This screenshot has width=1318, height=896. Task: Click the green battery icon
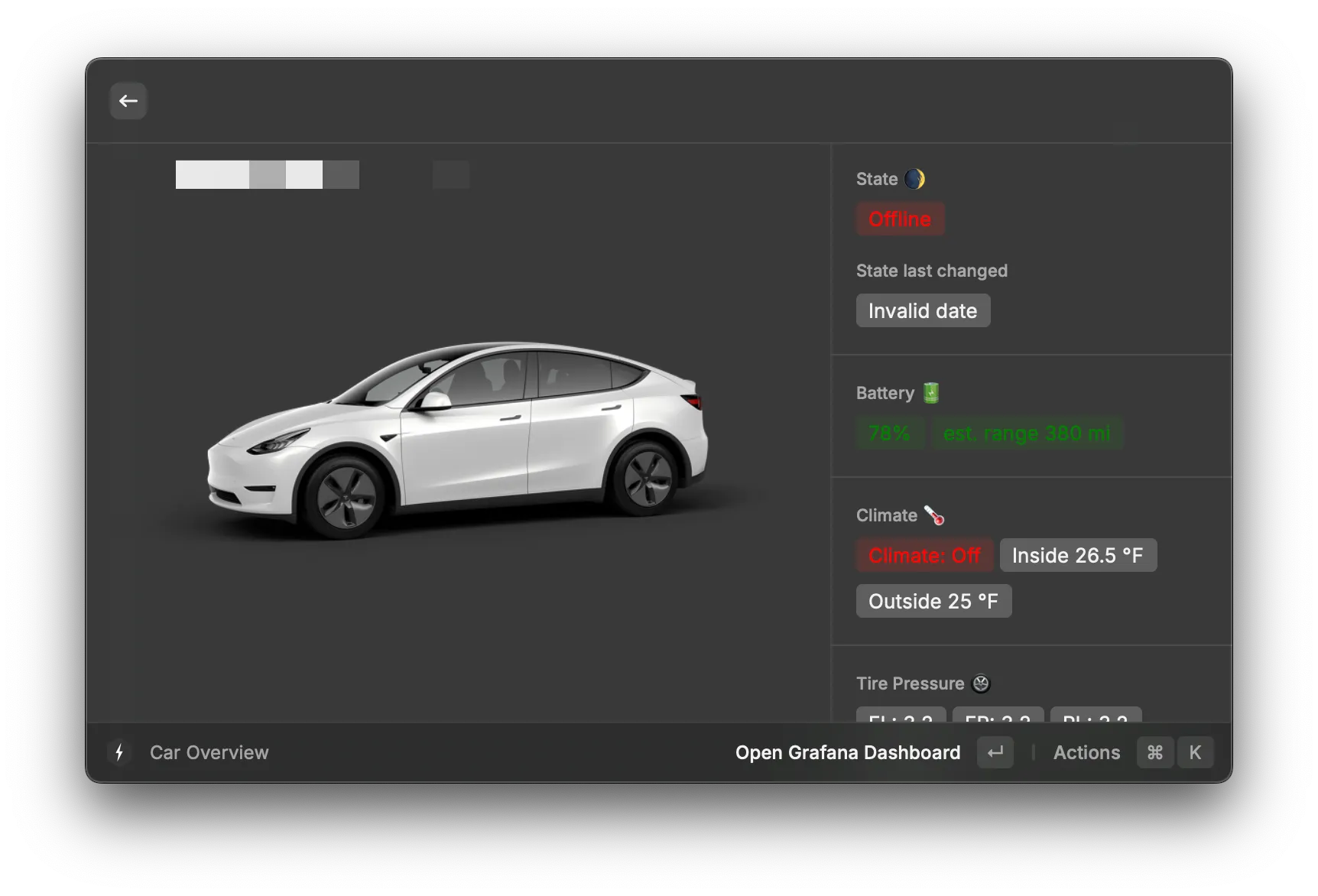(930, 393)
